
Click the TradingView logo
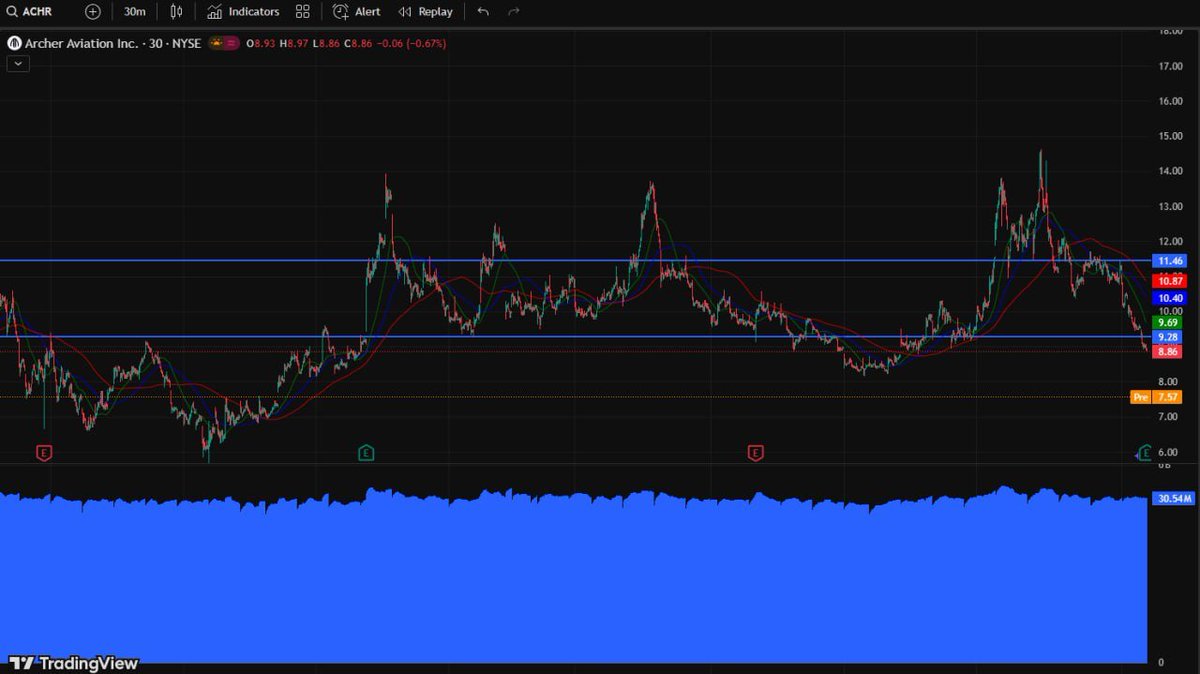[x=70, y=661]
